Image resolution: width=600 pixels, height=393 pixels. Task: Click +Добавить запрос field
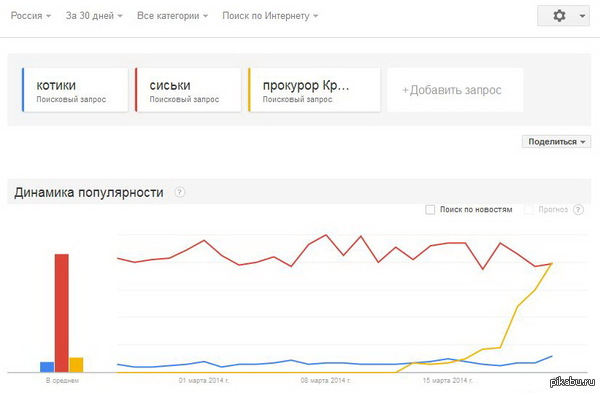tap(455, 90)
